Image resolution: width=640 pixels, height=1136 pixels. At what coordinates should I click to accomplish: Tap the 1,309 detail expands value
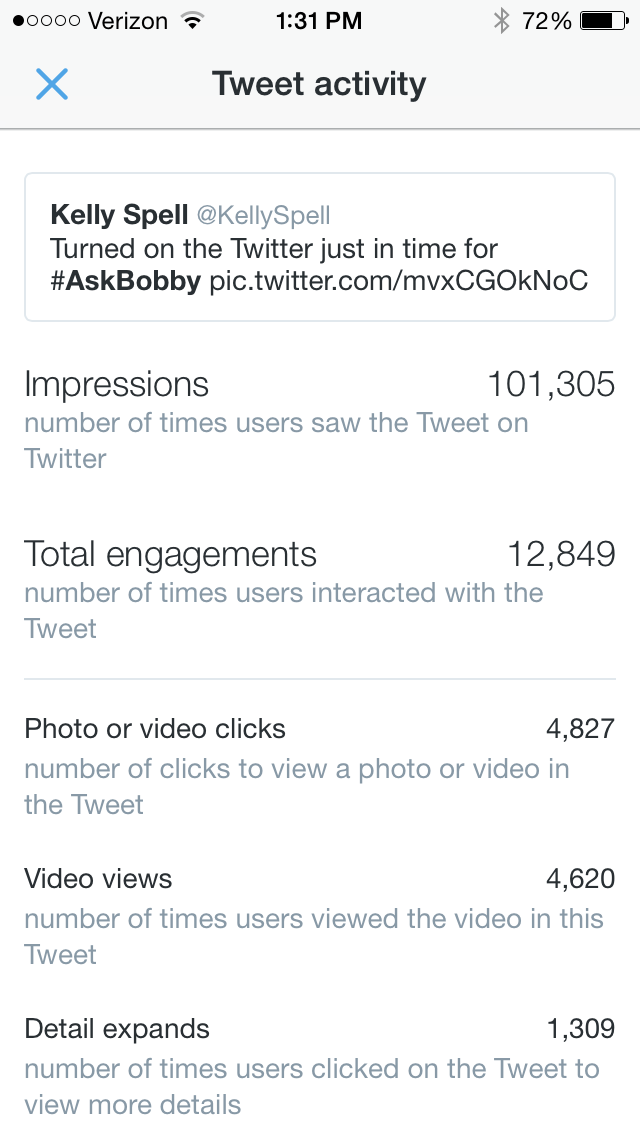580,1029
